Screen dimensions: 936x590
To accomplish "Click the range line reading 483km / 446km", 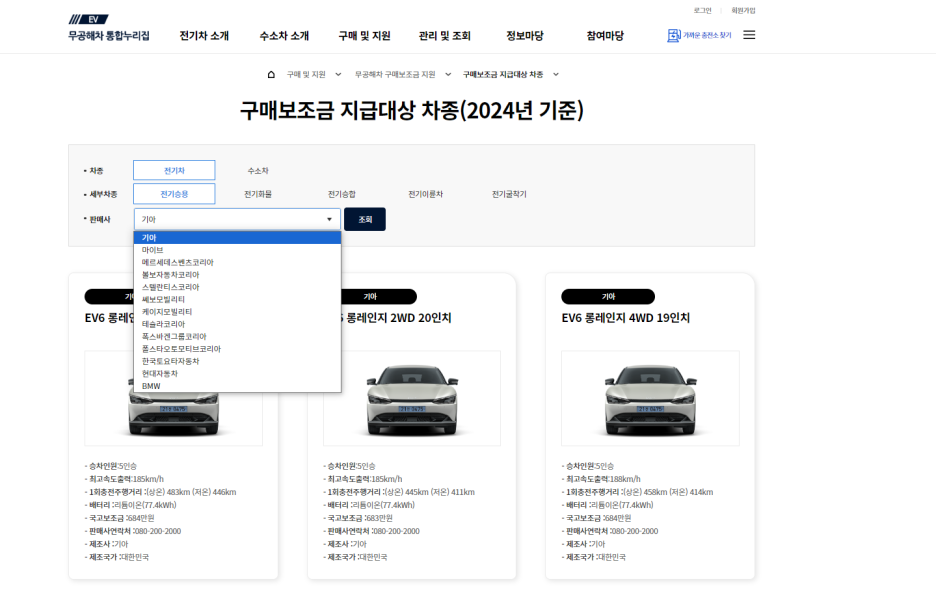I will (x=161, y=492).
